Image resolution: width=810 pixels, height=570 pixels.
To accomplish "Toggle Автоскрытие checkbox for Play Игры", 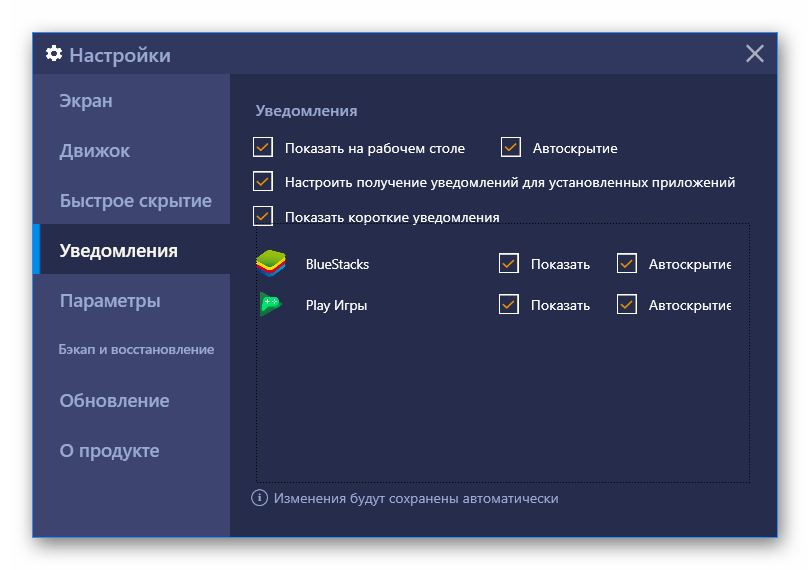I will pos(627,304).
